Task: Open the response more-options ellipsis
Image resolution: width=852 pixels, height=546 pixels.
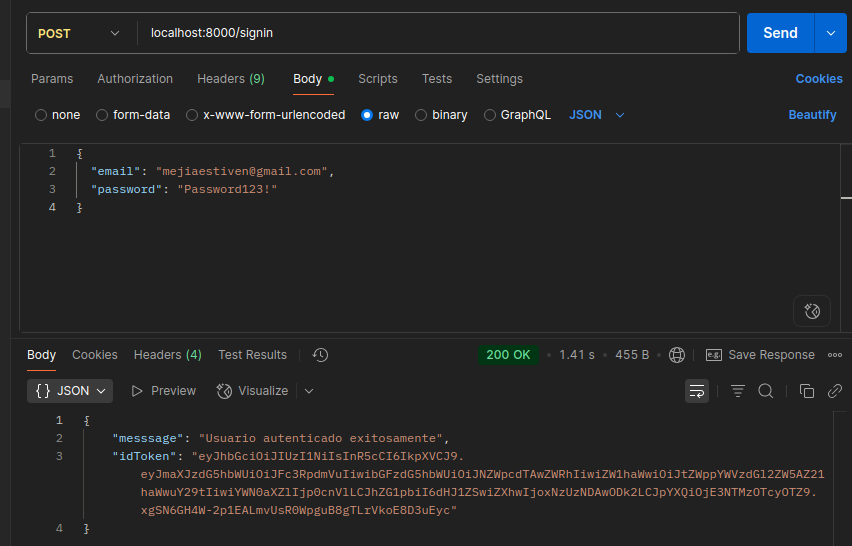Action: 835,355
